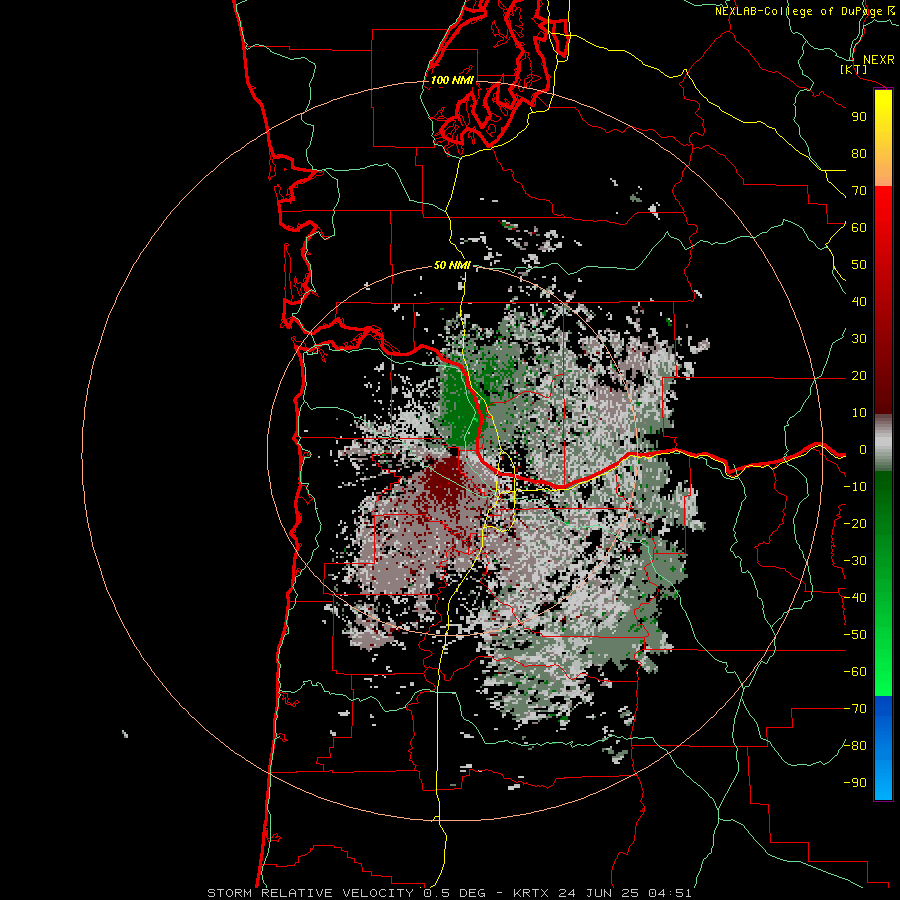Click the 50 NMI range ring label
This screenshot has height=900, width=900.
[452, 265]
